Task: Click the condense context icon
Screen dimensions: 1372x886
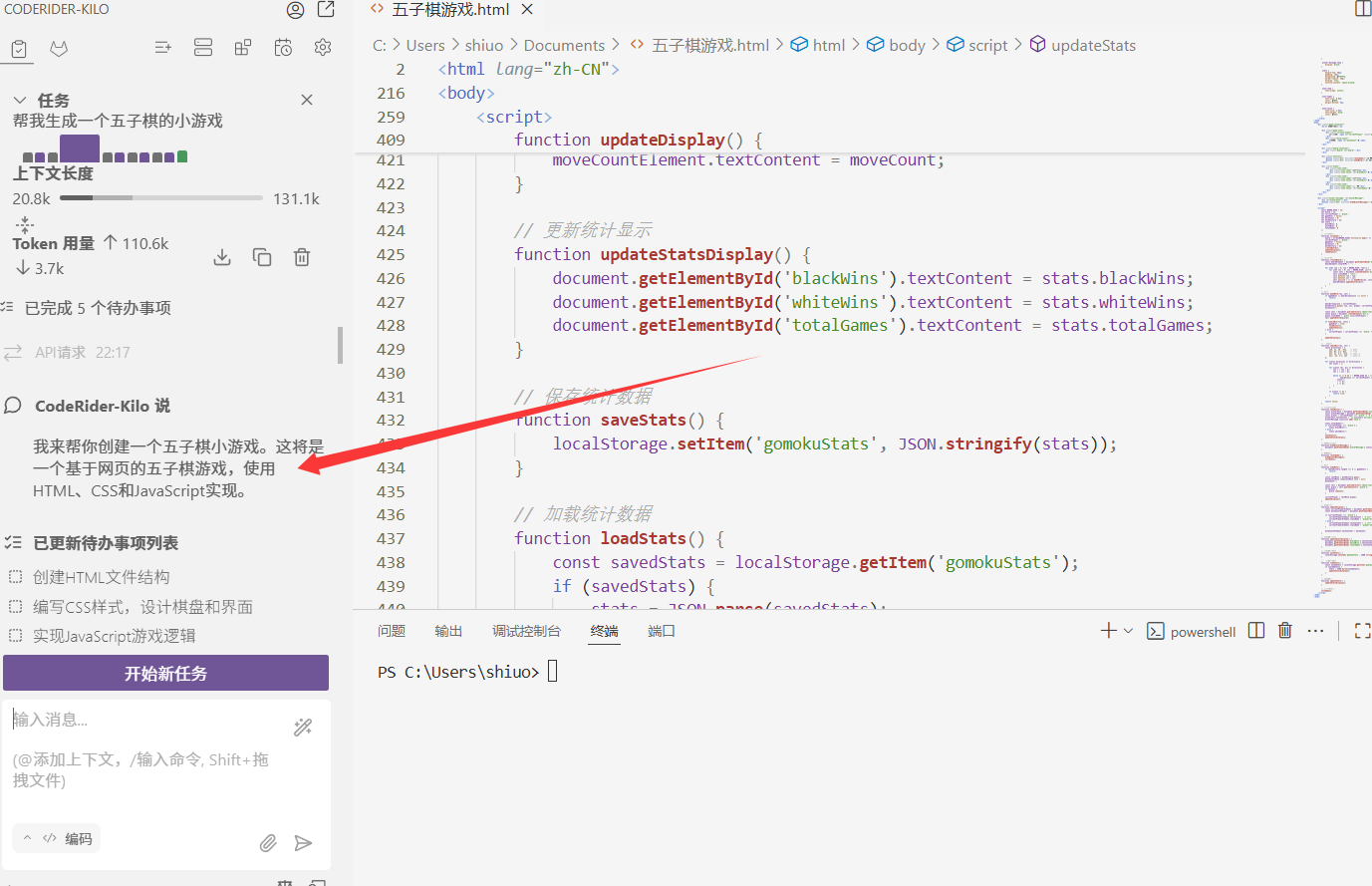Action: point(25,224)
